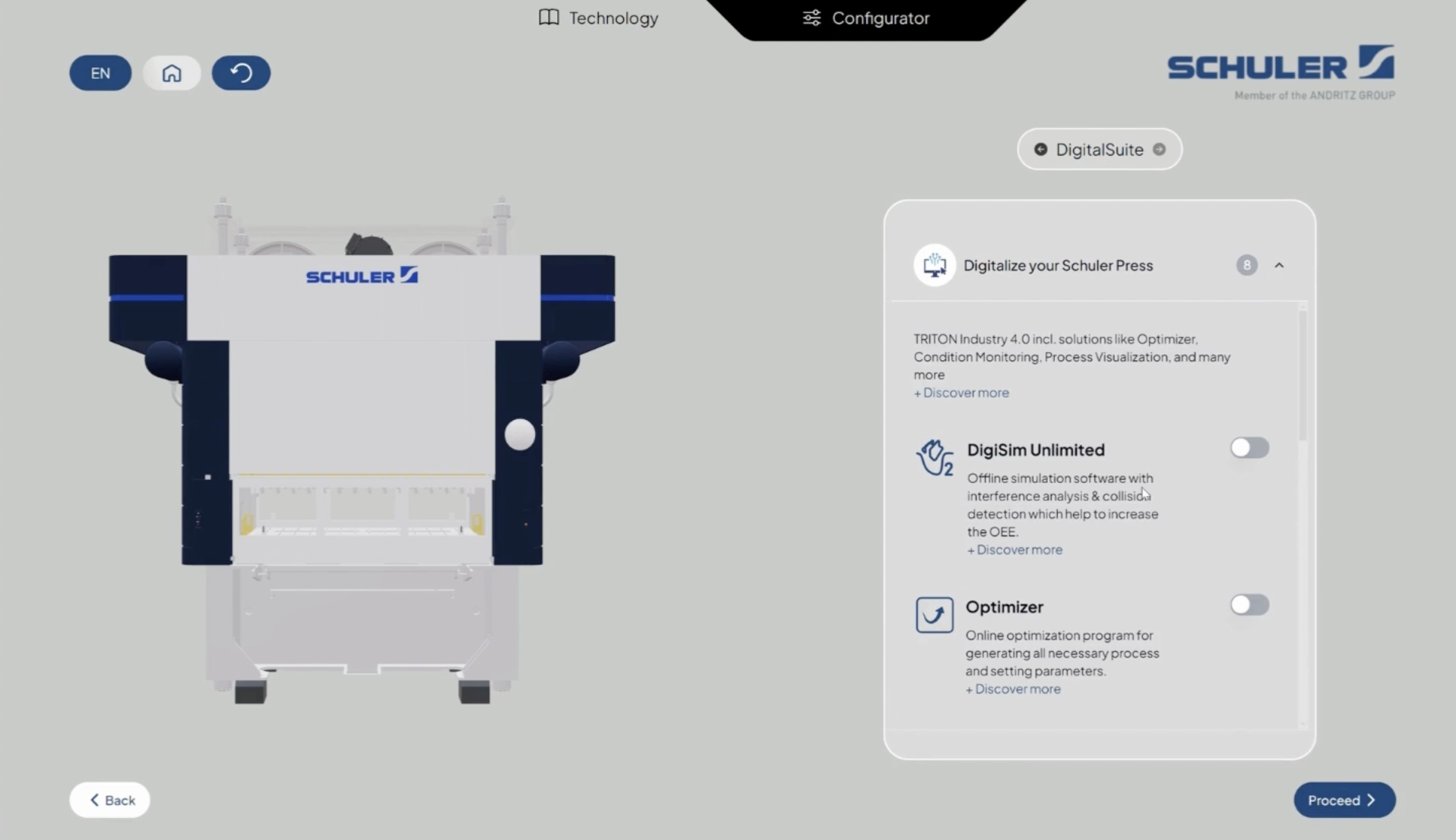Enable the DigiSim Unlimited toggle
This screenshot has height=840, width=1456.
click(1249, 448)
